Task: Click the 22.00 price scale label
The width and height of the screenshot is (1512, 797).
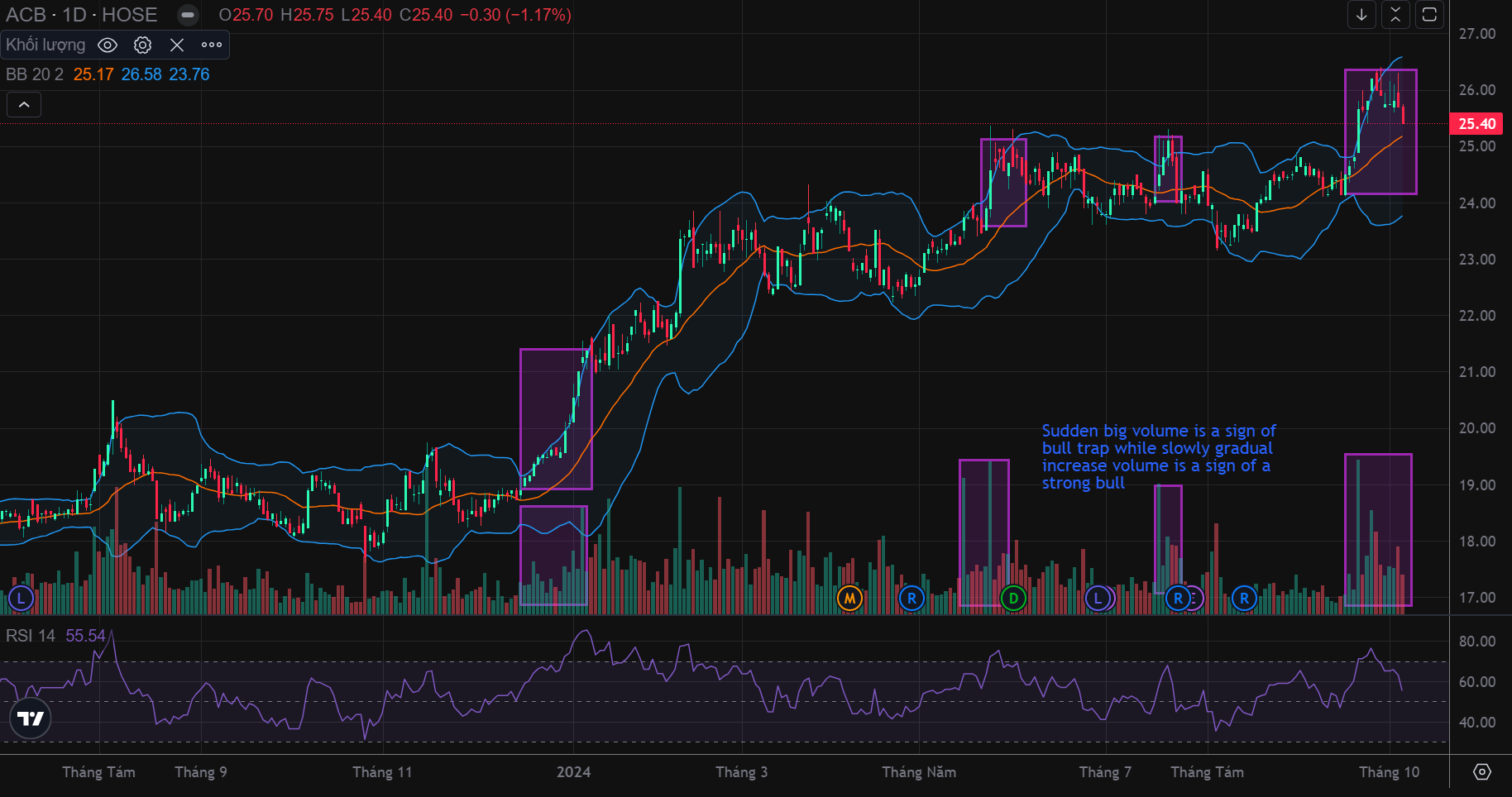Action: pyautogui.click(x=1477, y=316)
